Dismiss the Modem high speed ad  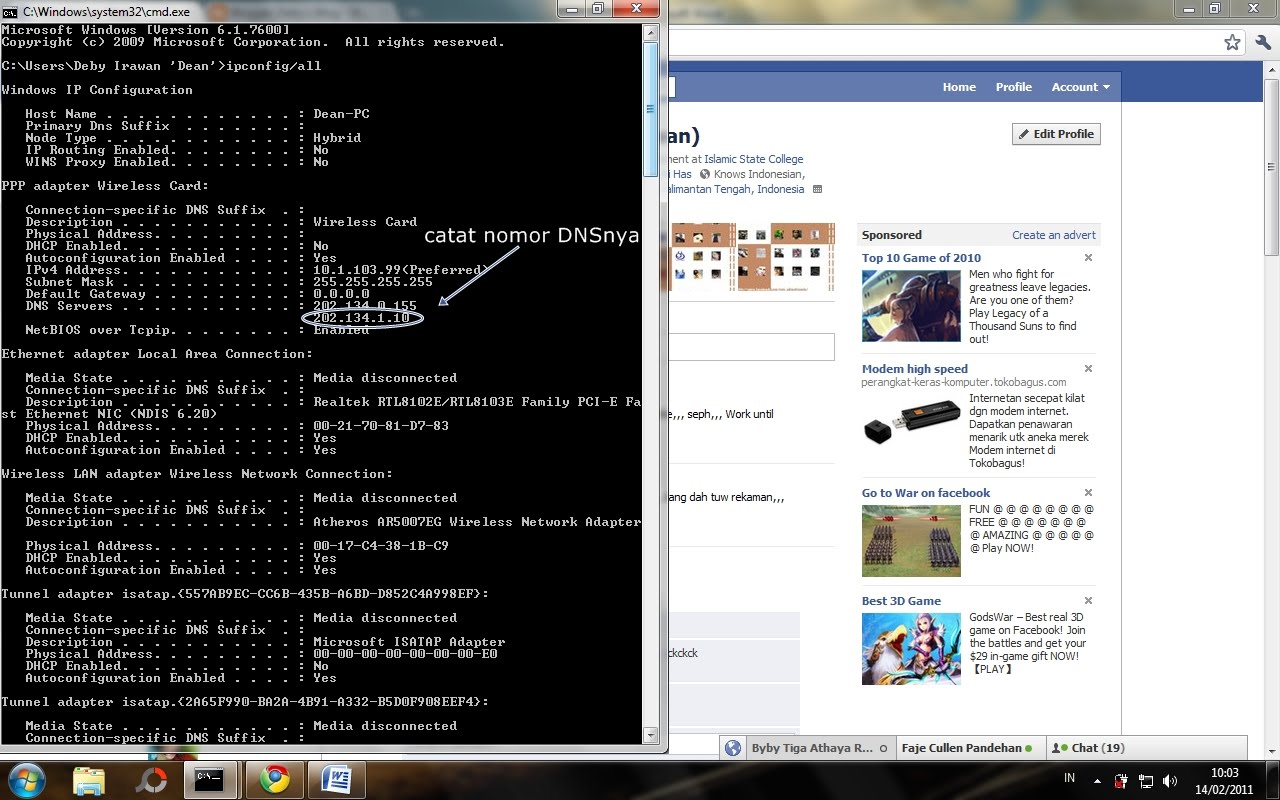coord(1089,369)
